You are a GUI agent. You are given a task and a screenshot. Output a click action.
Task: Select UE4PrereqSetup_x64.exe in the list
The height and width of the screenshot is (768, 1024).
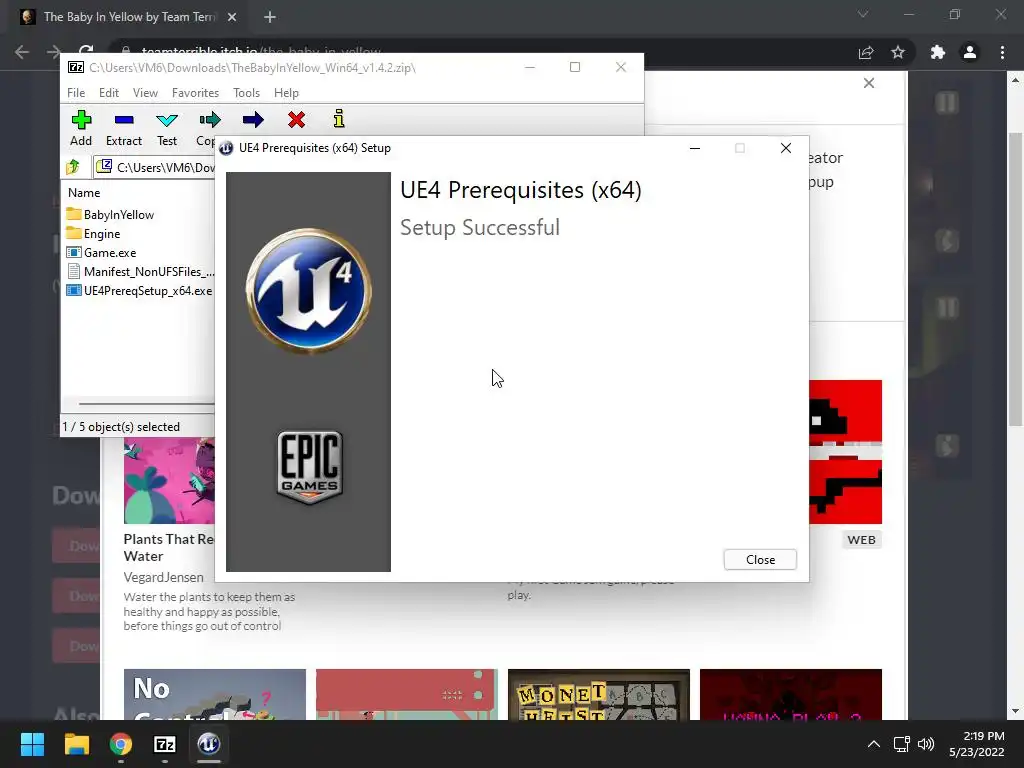tap(139, 290)
